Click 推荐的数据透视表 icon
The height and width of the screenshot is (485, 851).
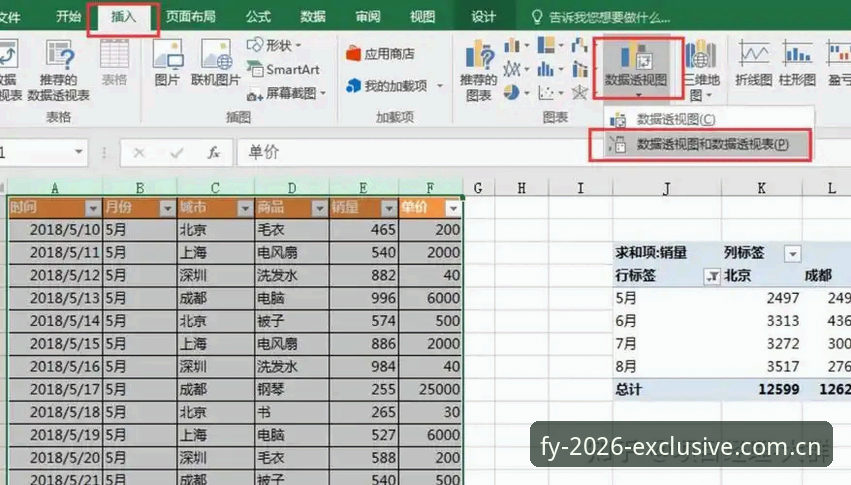[59, 69]
